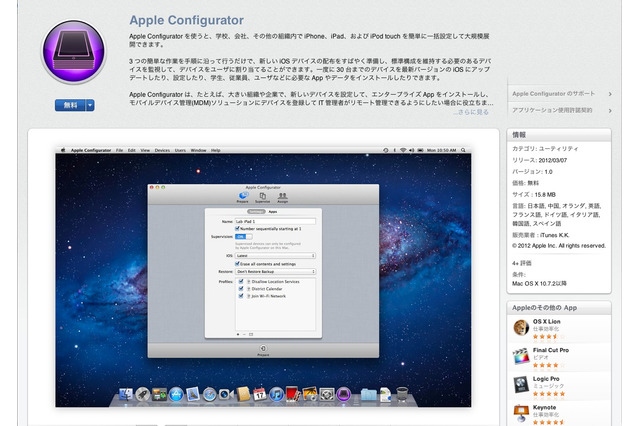Select the Assign toolbar icon
Screen dimensions: 640x426
coord(282,197)
